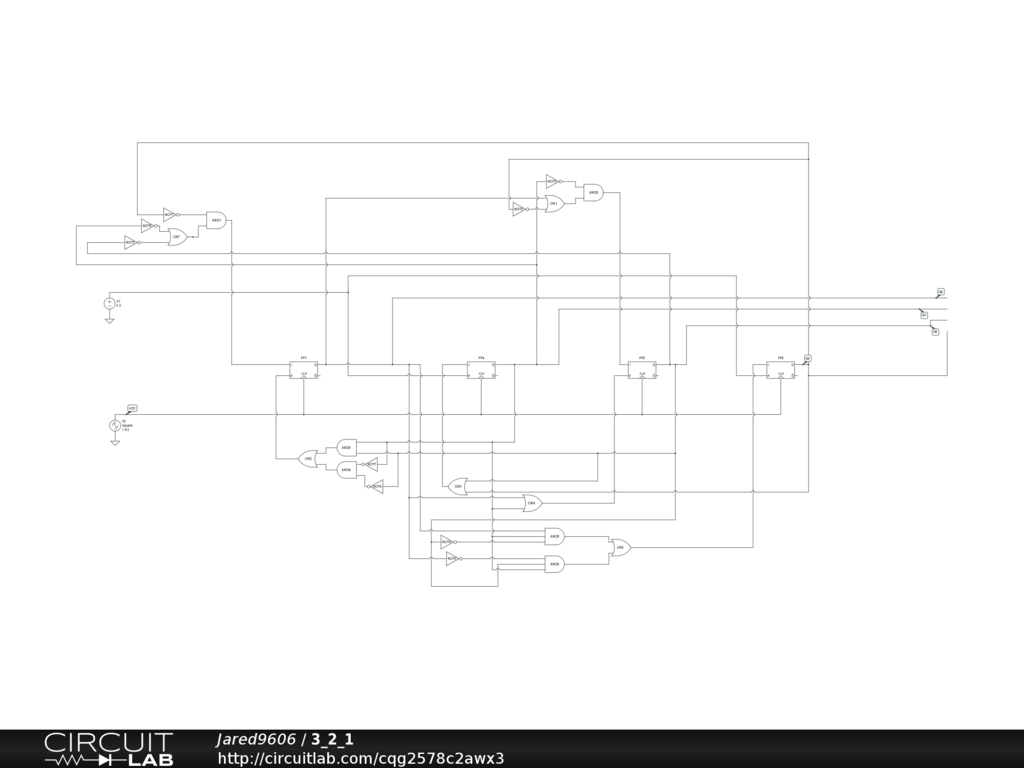Click the AND3 gate symbol
Screen dimensions: 1024x768
[x=347, y=447]
